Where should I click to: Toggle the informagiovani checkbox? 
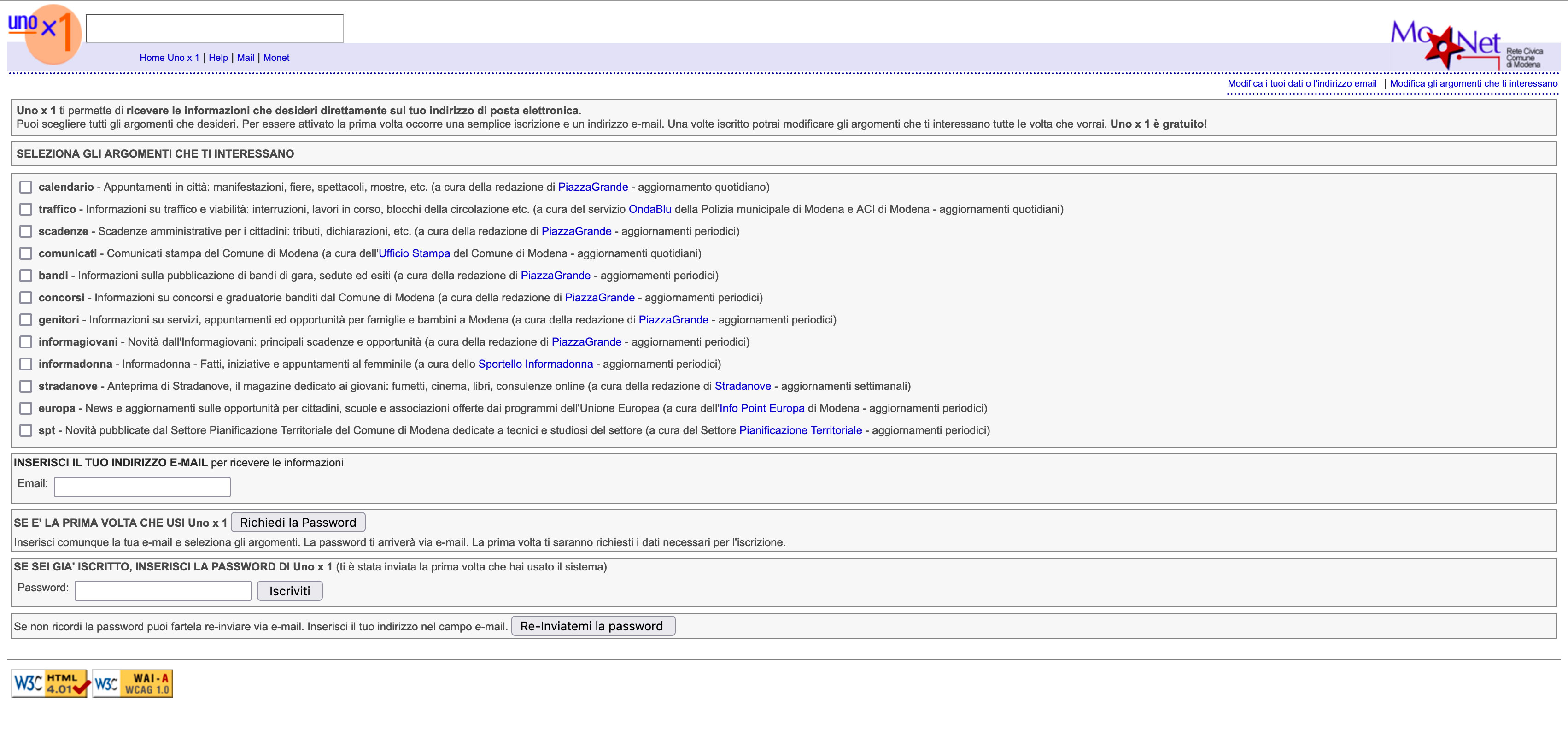[26, 341]
